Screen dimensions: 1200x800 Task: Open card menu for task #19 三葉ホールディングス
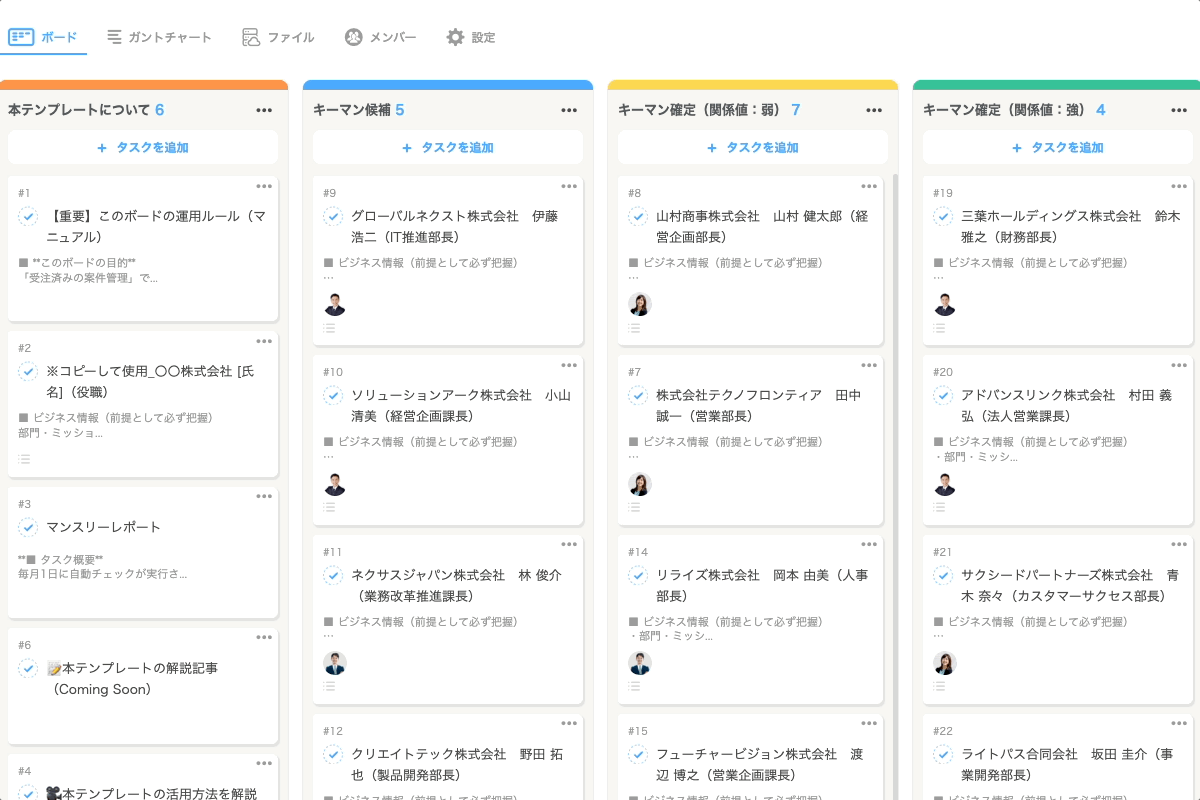pos(1179,186)
